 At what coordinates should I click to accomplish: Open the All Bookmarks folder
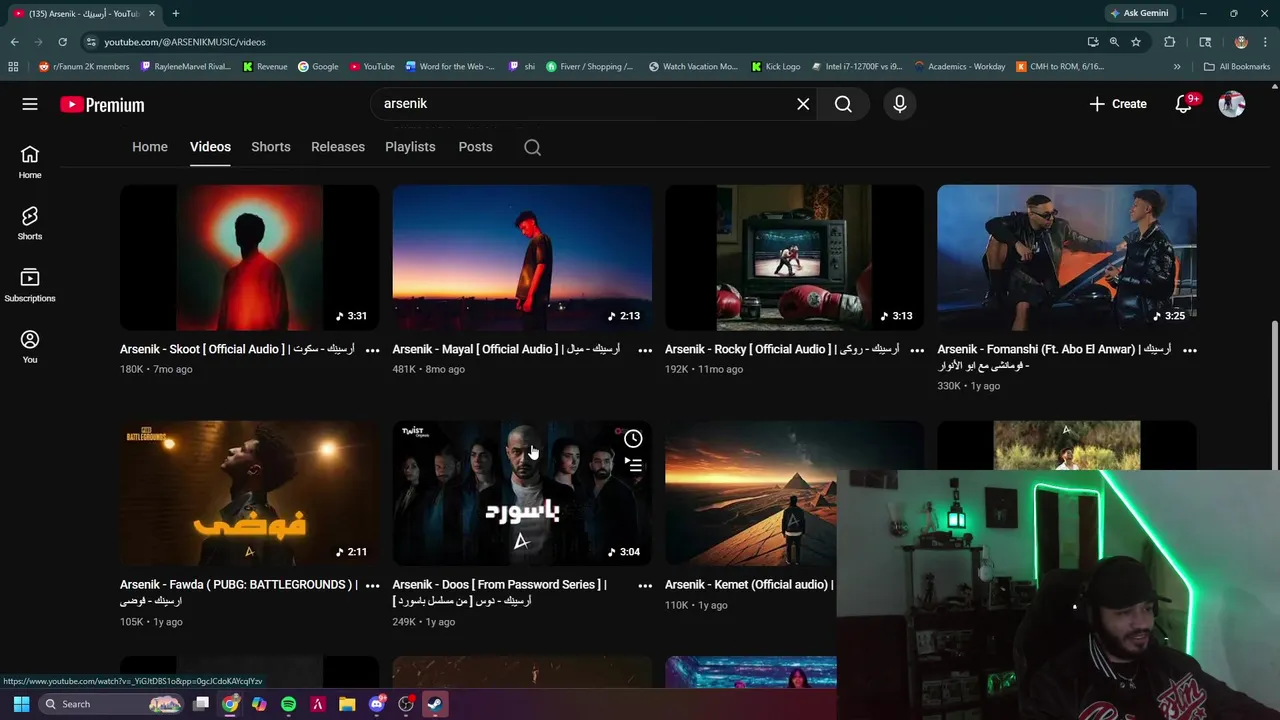click(x=1237, y=67)
